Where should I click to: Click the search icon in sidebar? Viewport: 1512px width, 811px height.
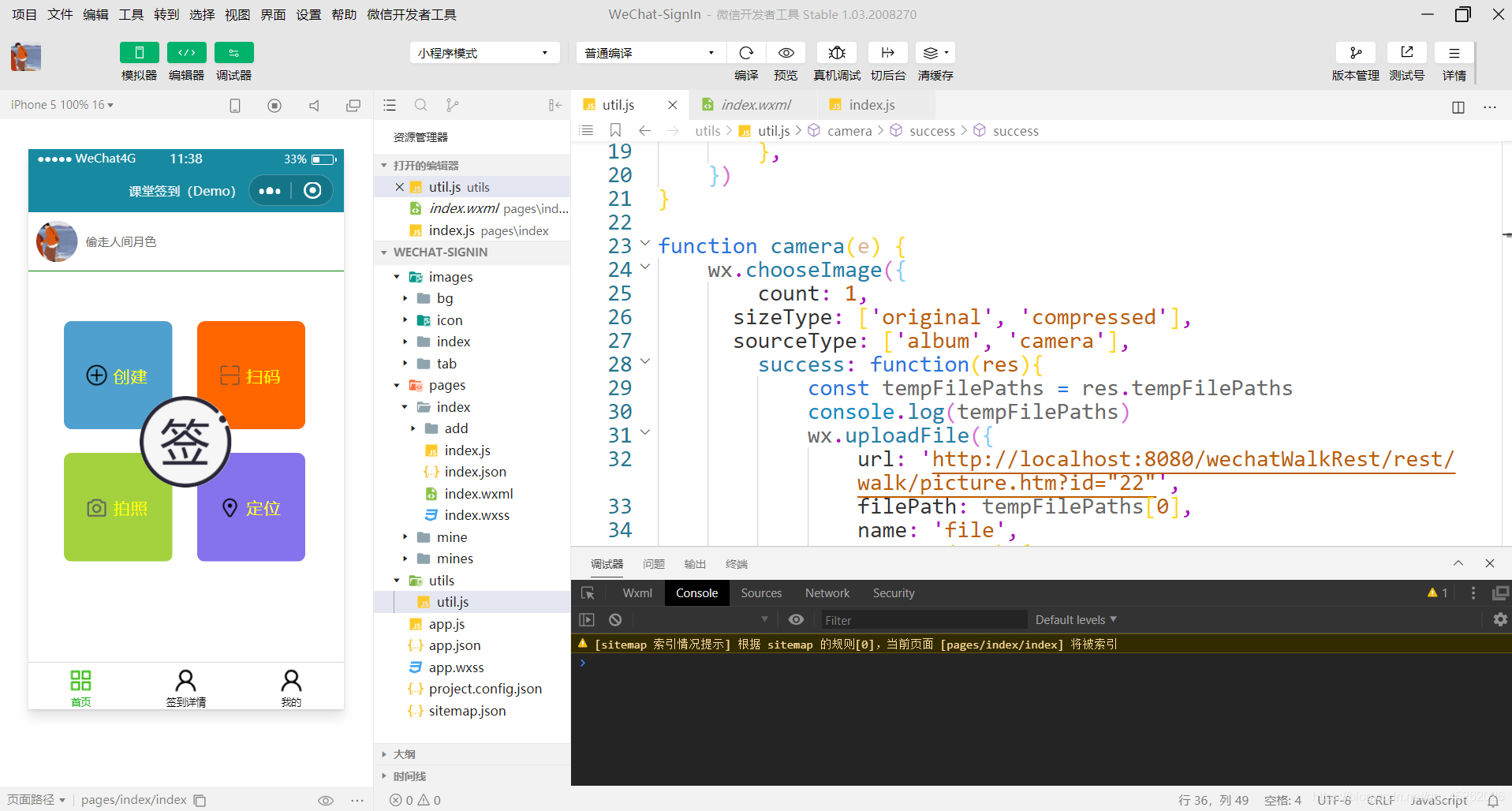coord(421,105)
